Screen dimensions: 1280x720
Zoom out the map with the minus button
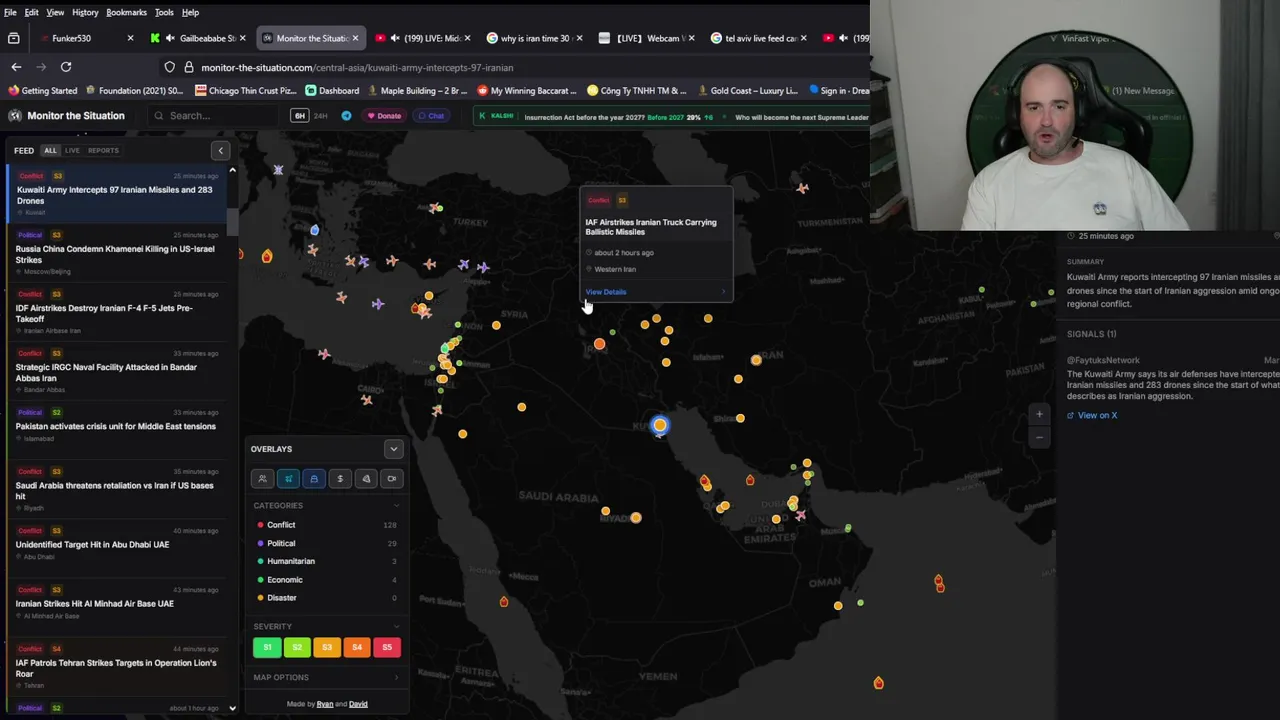(x=1039, y=437)
